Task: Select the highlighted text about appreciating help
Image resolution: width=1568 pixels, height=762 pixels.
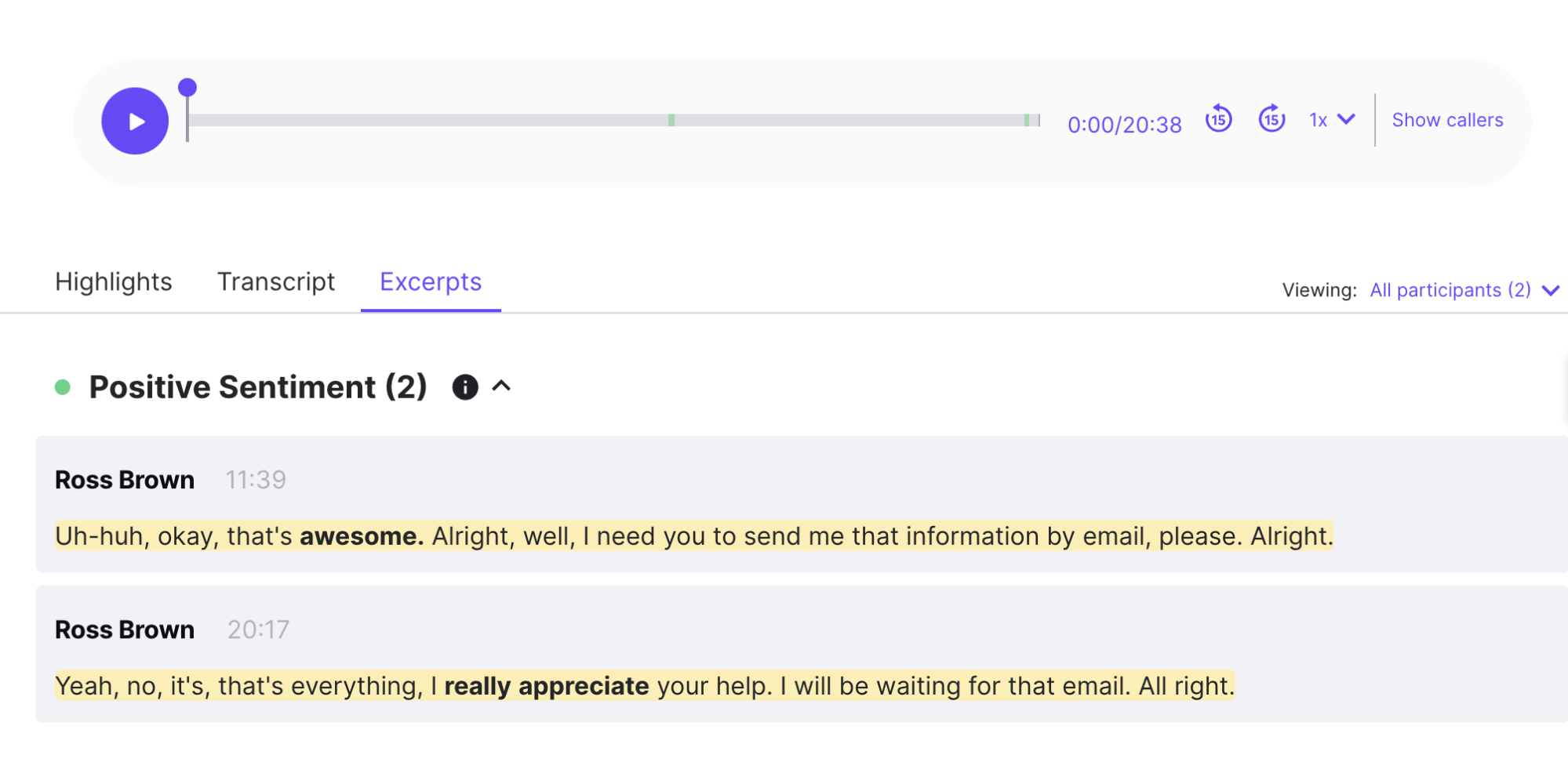Action: pos(643,685)
